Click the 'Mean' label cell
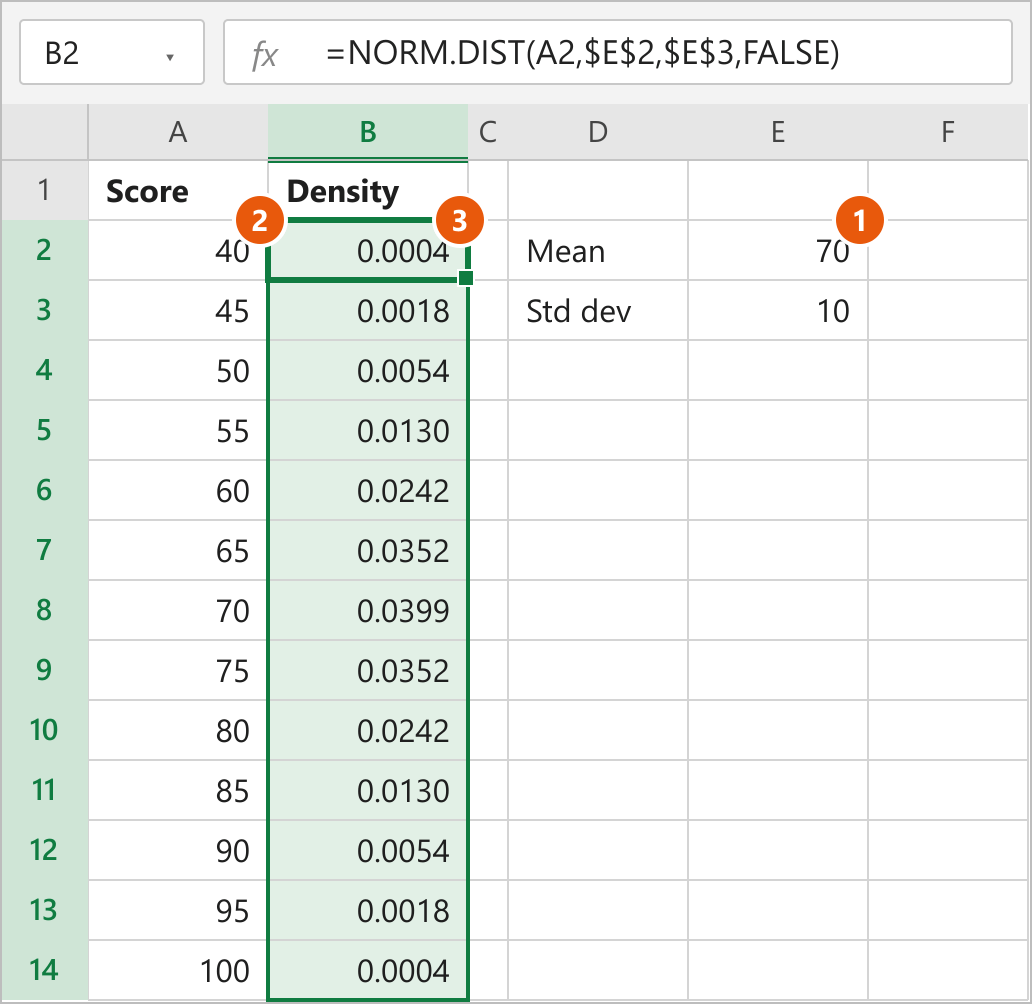The image size is (1032, 1004). (598, 250)
